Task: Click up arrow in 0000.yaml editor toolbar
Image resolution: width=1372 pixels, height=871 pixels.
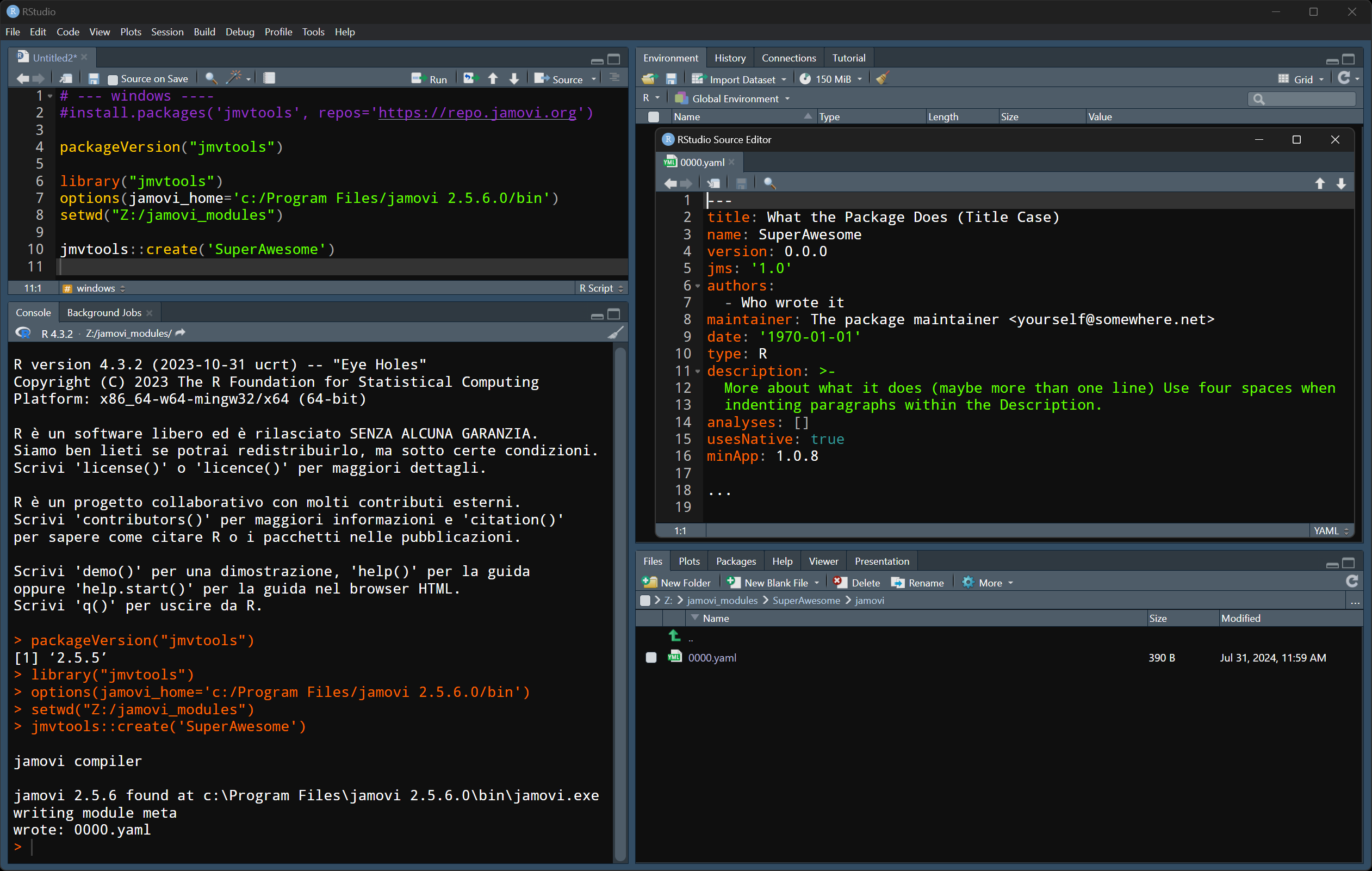Action: [x=1320, y=183]
